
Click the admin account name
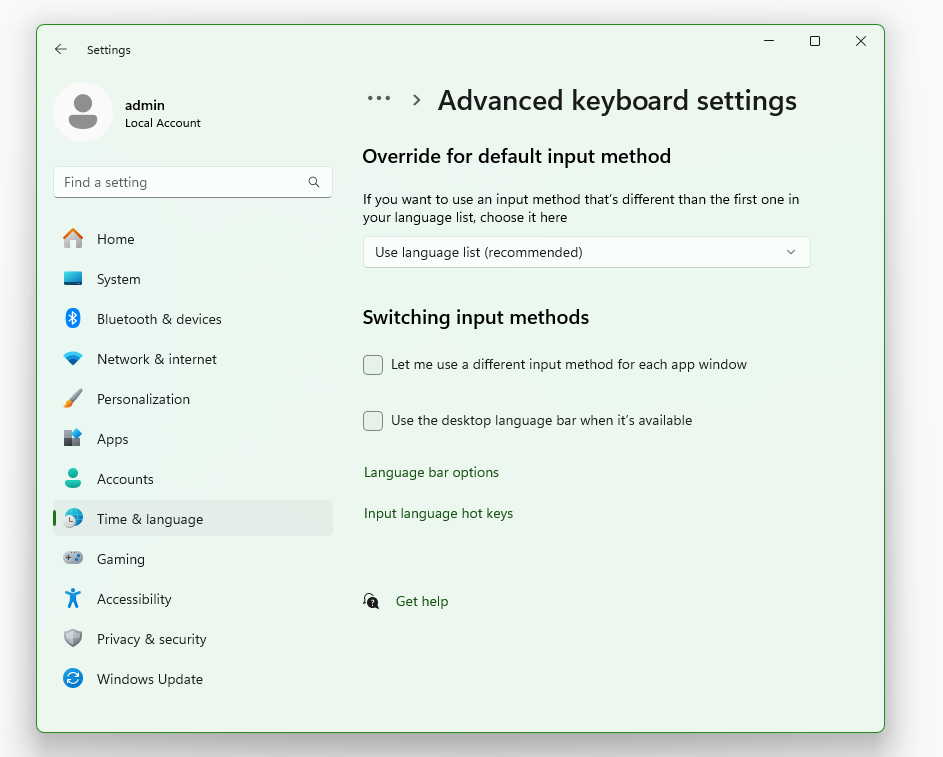pos(144,105)
